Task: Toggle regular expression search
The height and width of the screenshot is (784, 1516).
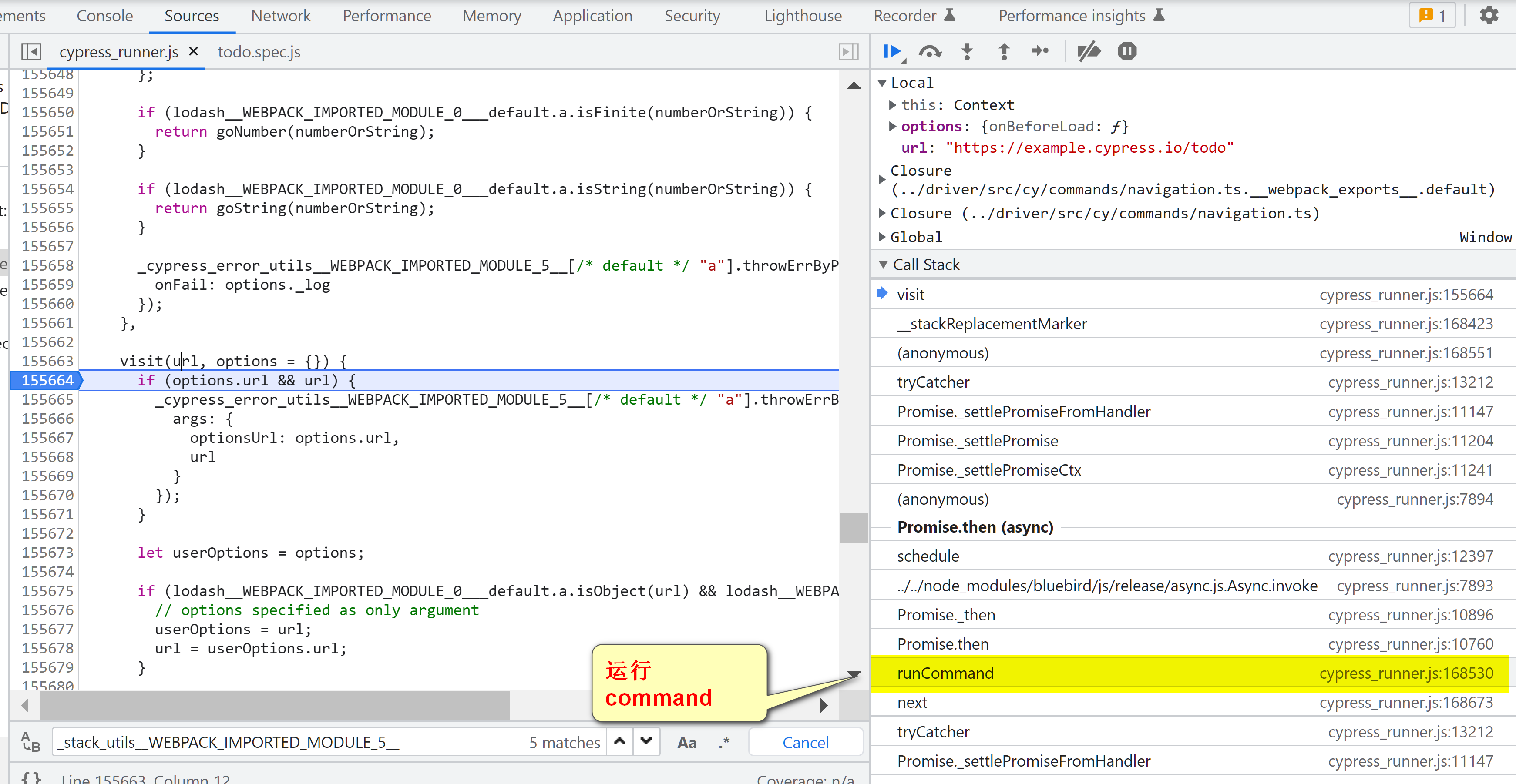Action: coord(724,742)
